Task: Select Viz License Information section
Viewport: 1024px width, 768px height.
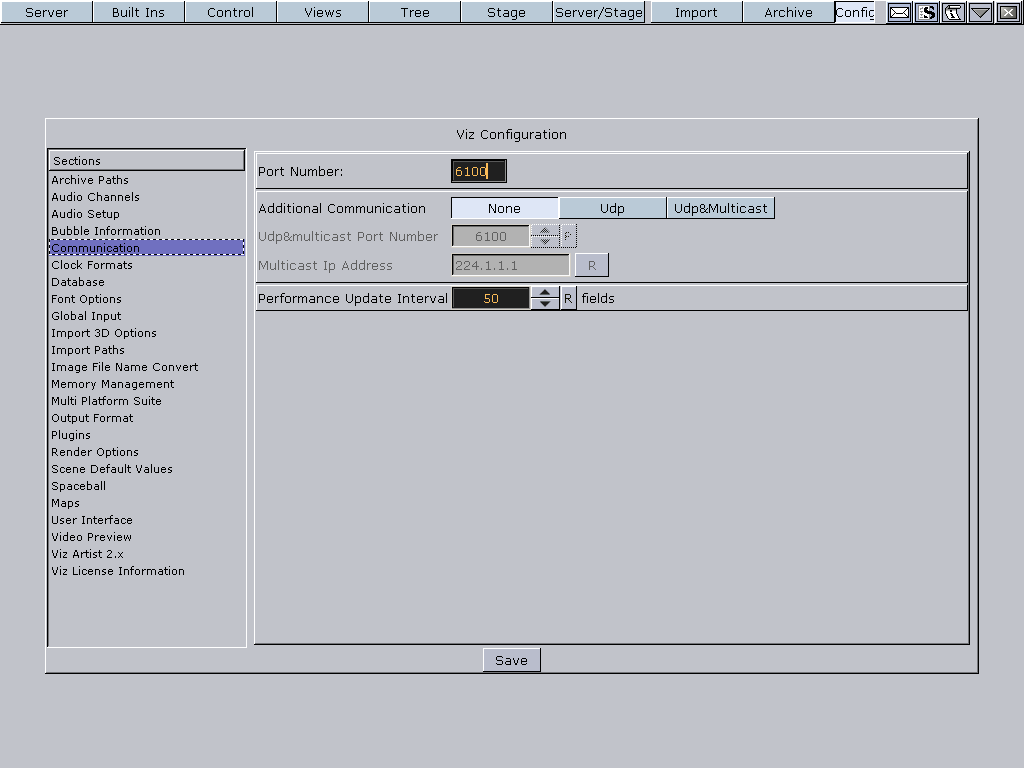Action: click(x=118, y=571)
